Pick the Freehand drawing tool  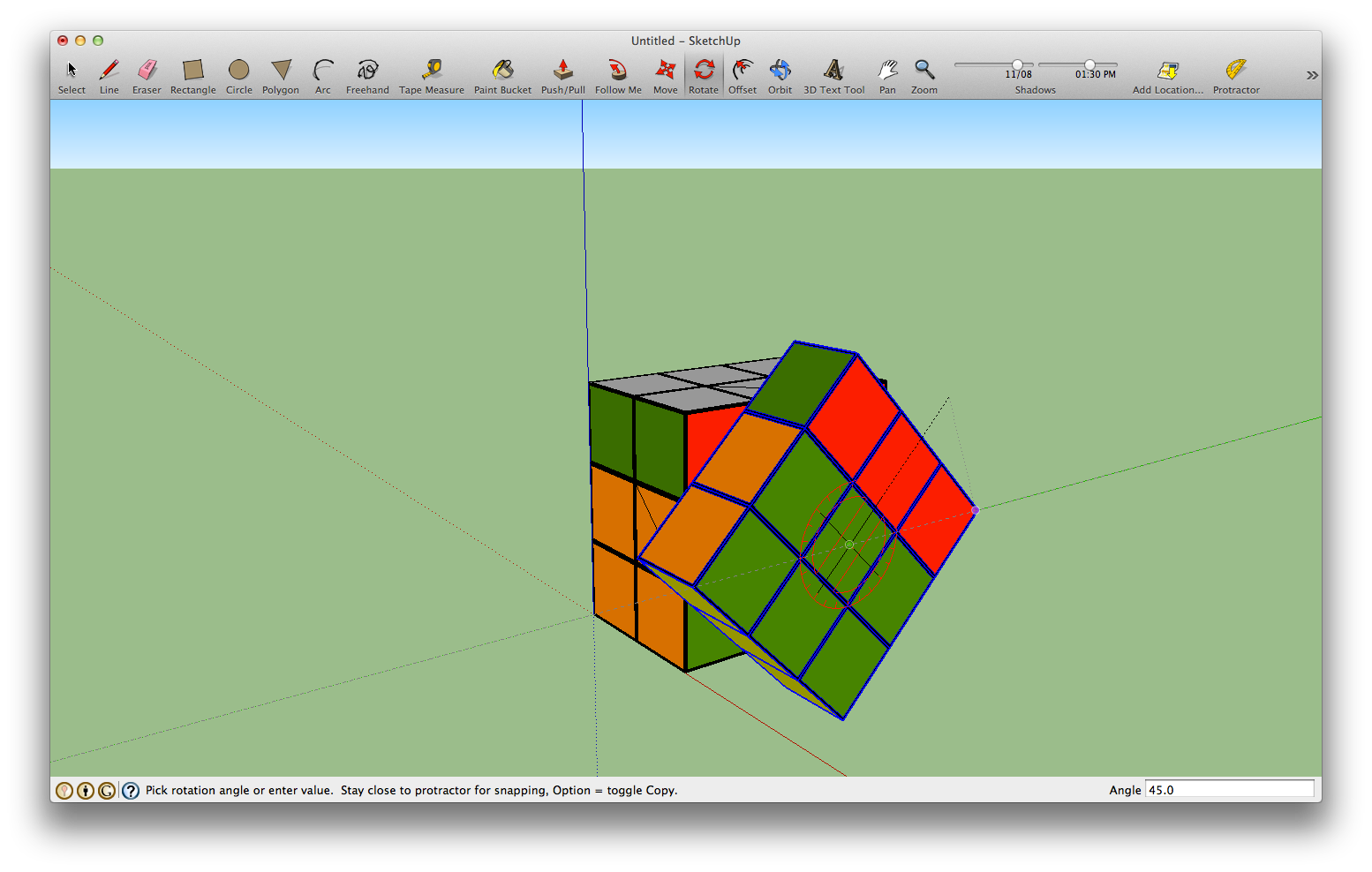point(366,71)
